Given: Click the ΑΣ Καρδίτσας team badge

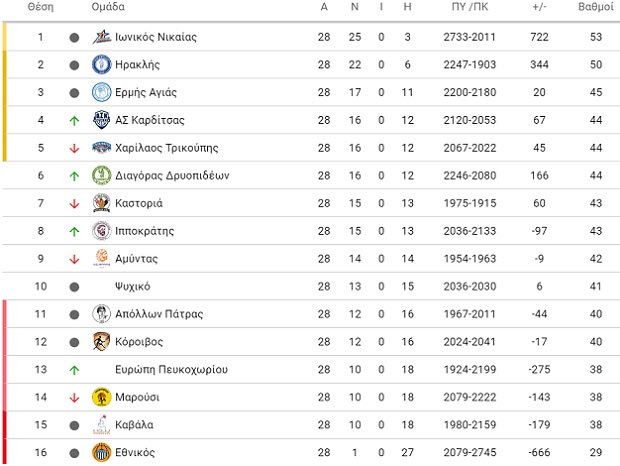Looking at the screenshot, I should tap(101, 120).
